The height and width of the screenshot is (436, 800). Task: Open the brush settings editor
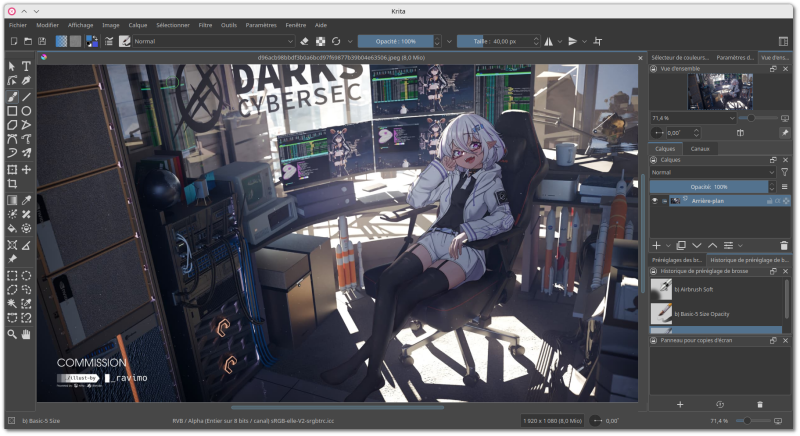click(109, 41)
